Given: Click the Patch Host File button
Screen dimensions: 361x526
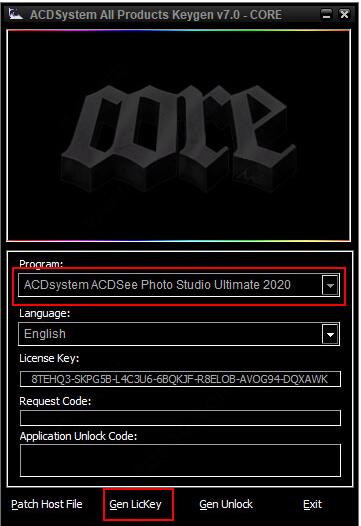Looking at the screenshot, I should pyautogui.click(x=47, y=504).
